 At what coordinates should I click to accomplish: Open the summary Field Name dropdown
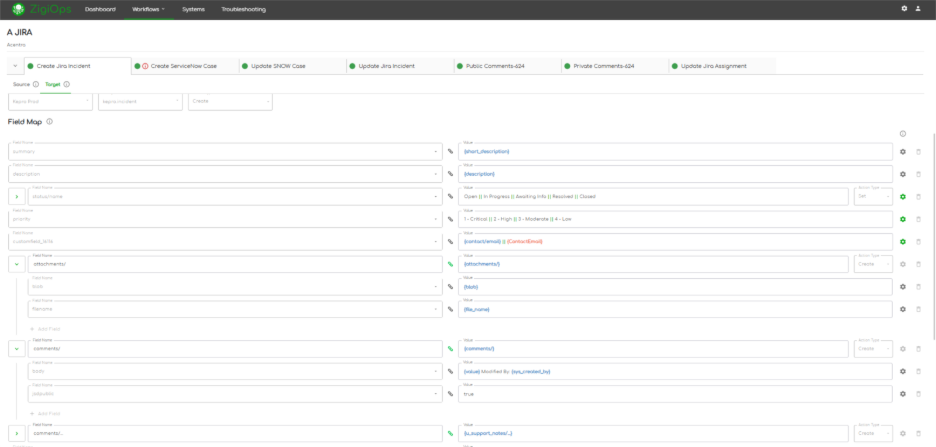point(225,152)
